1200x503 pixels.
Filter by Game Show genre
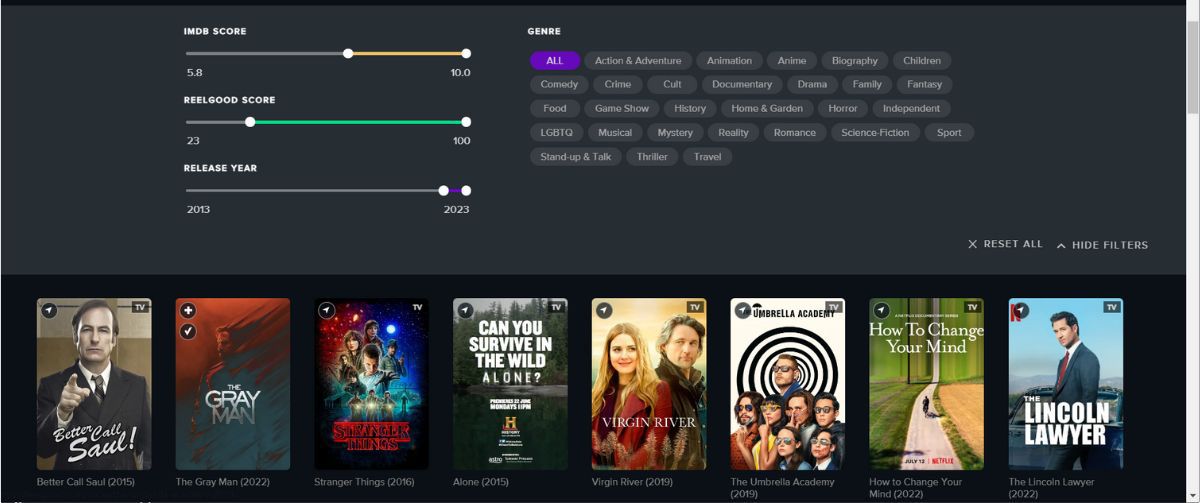pyautogui.click(x=622, y=109)
